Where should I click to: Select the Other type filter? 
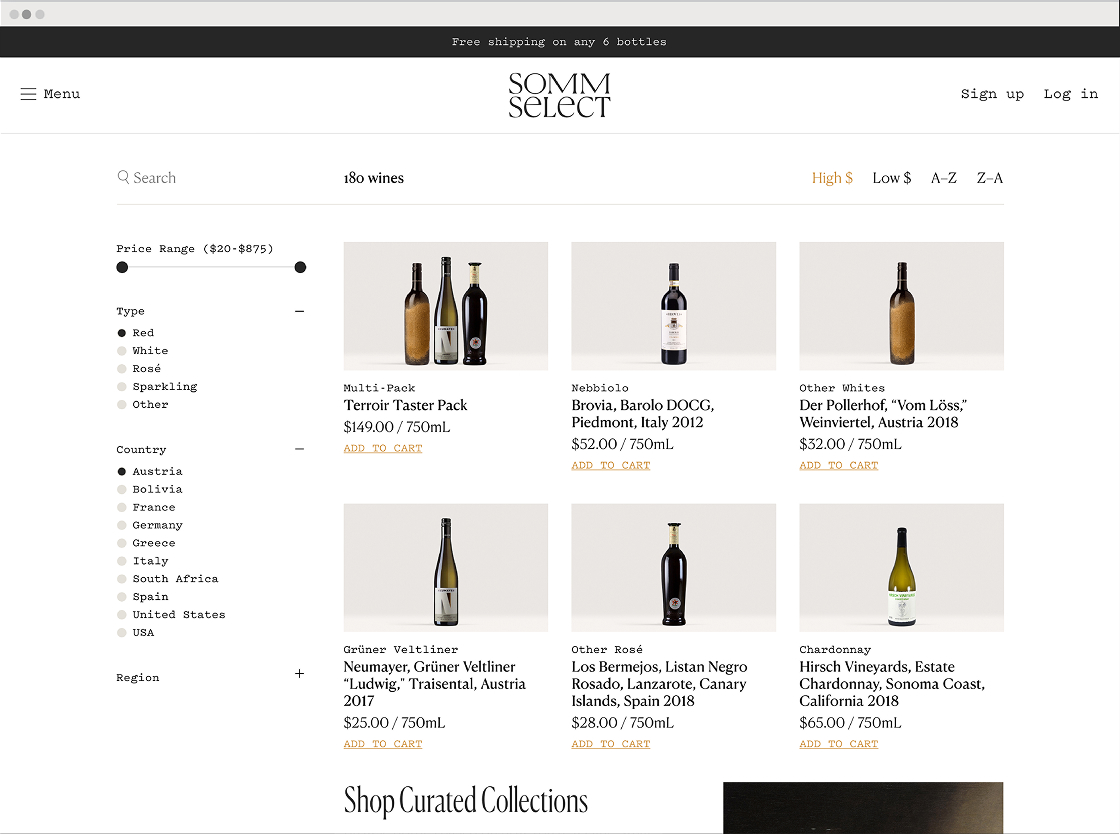(x=143, y=404)
